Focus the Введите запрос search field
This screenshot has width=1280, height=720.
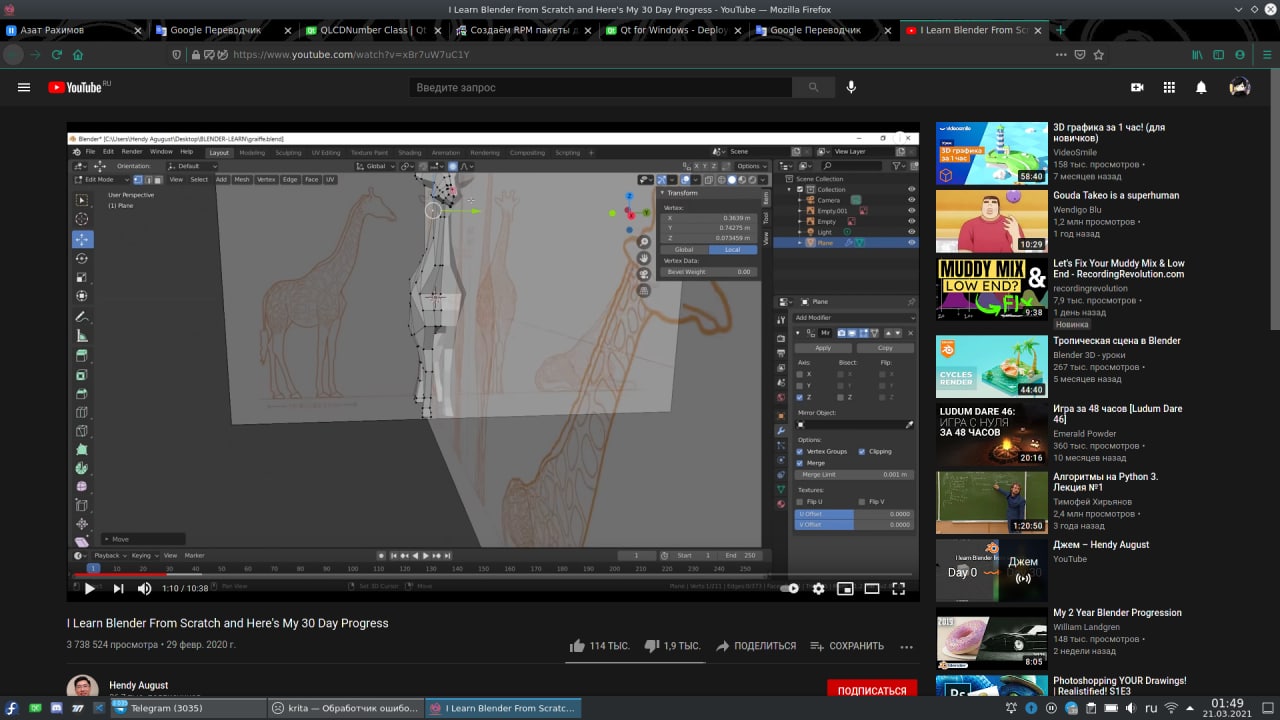(x=601, y=87)
